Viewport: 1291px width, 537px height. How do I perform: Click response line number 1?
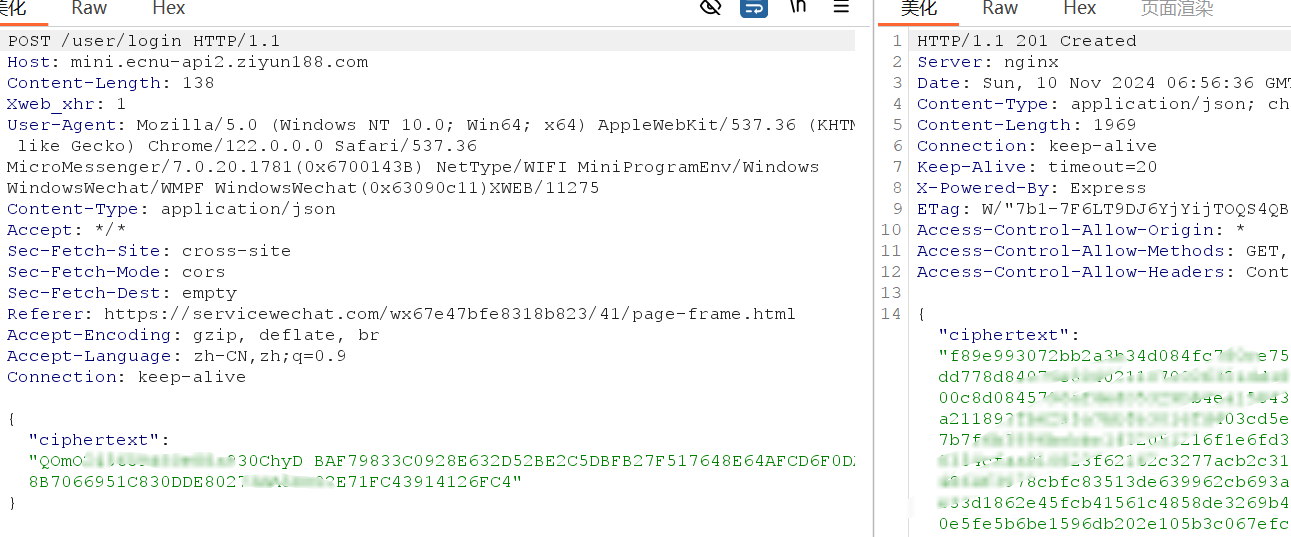coord(897,41)
